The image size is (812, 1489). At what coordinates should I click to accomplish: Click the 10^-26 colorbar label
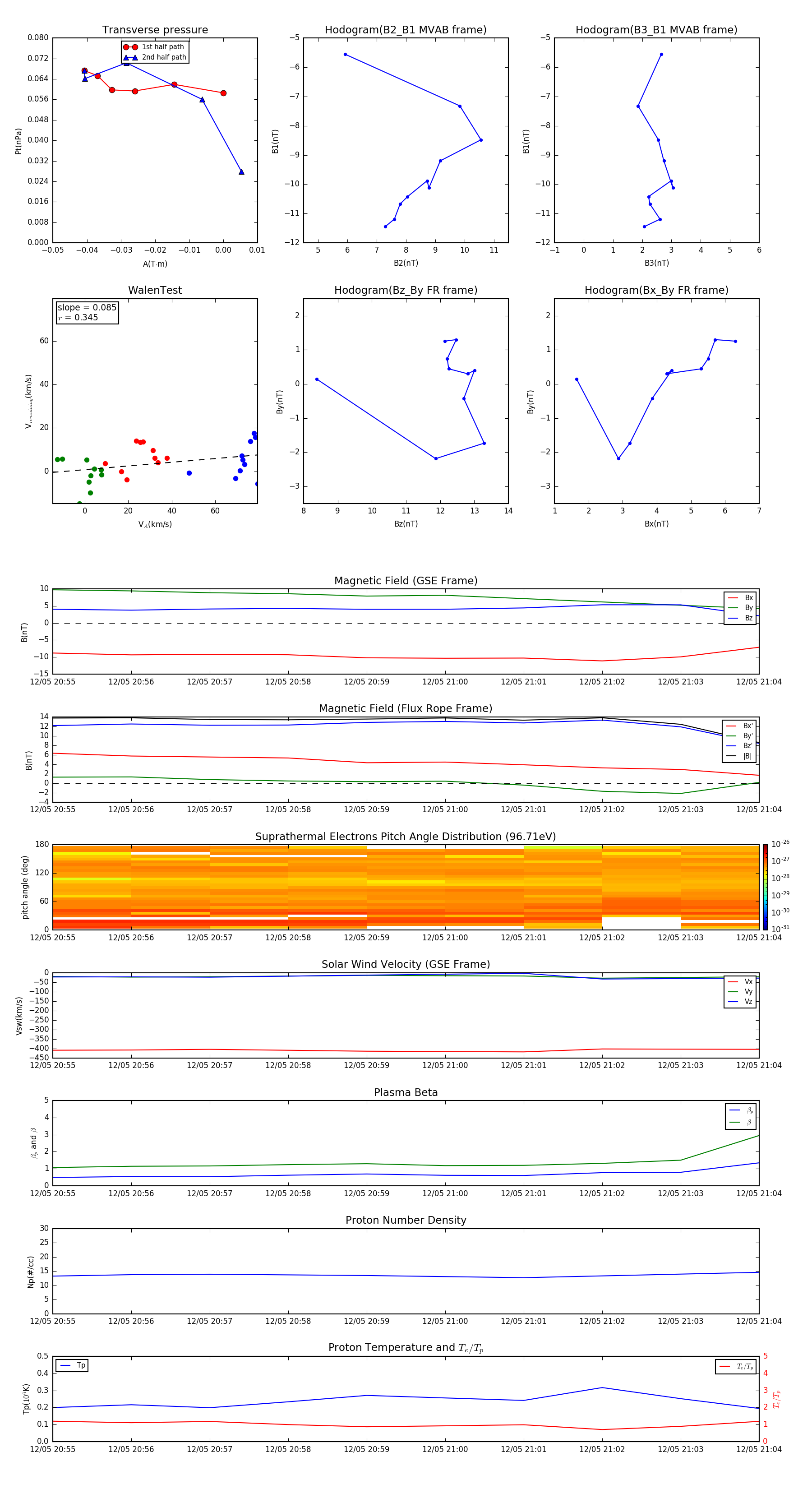click(780, 844)
